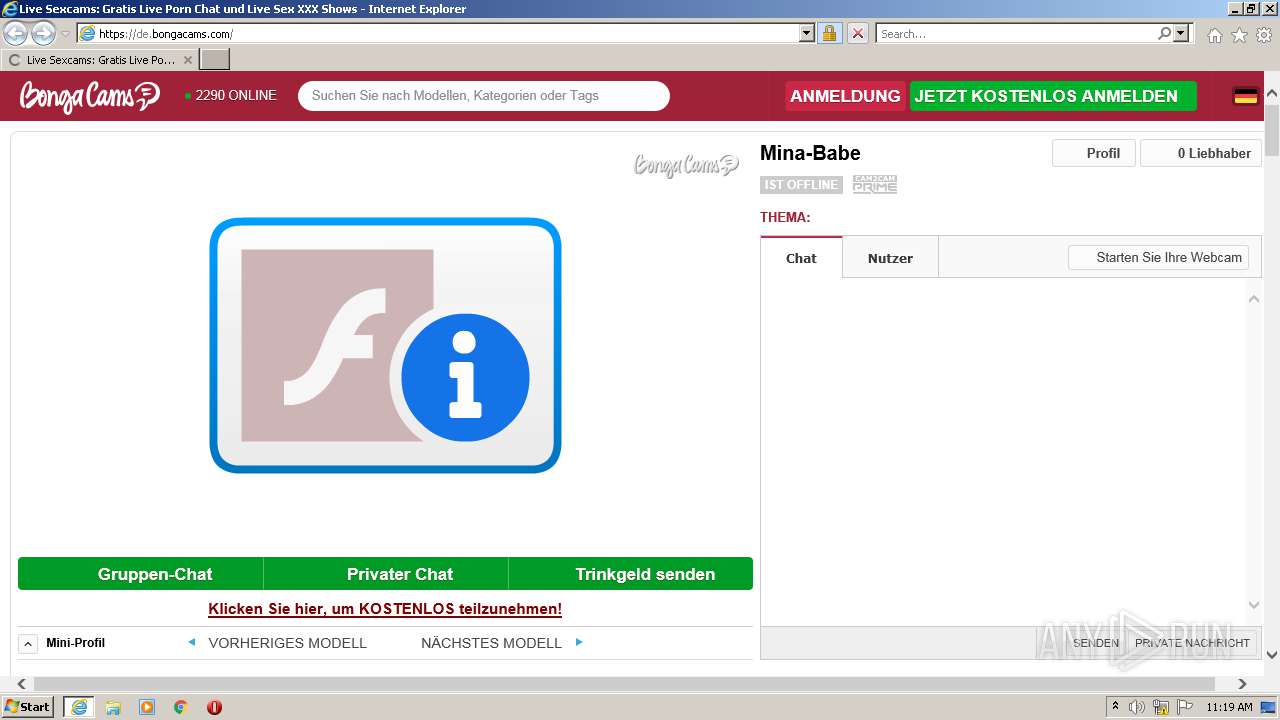Screen dimensions: 1280x720
Task: Click Starten Sie Ihre Webcam
Action: [1158, 257]
